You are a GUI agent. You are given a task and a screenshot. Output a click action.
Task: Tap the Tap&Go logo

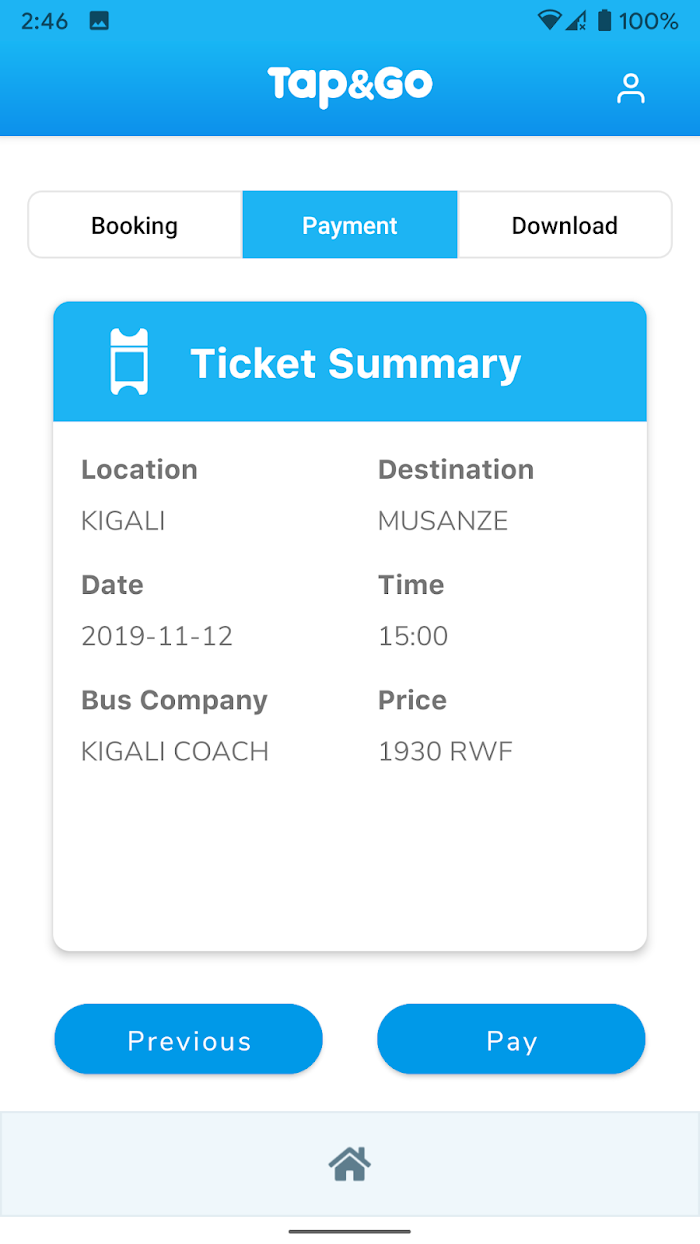[350, 86]
